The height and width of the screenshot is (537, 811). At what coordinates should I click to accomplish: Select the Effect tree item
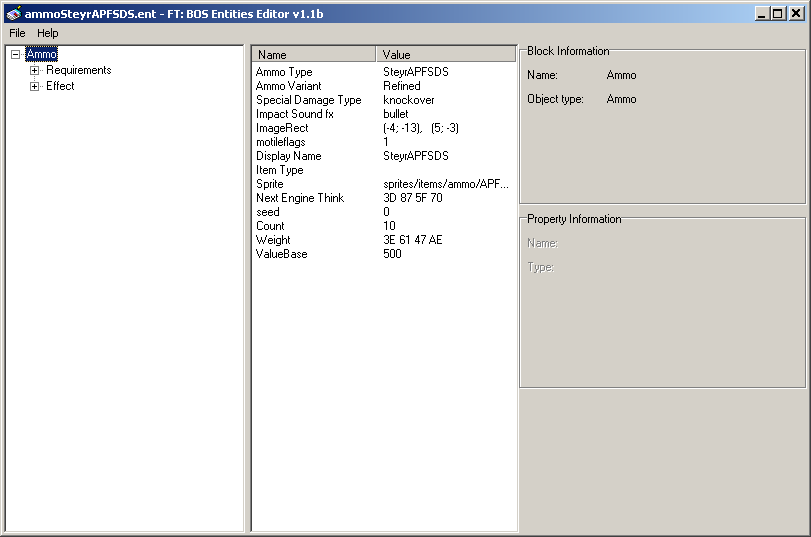pyautogui.click(x=60, y=86)
